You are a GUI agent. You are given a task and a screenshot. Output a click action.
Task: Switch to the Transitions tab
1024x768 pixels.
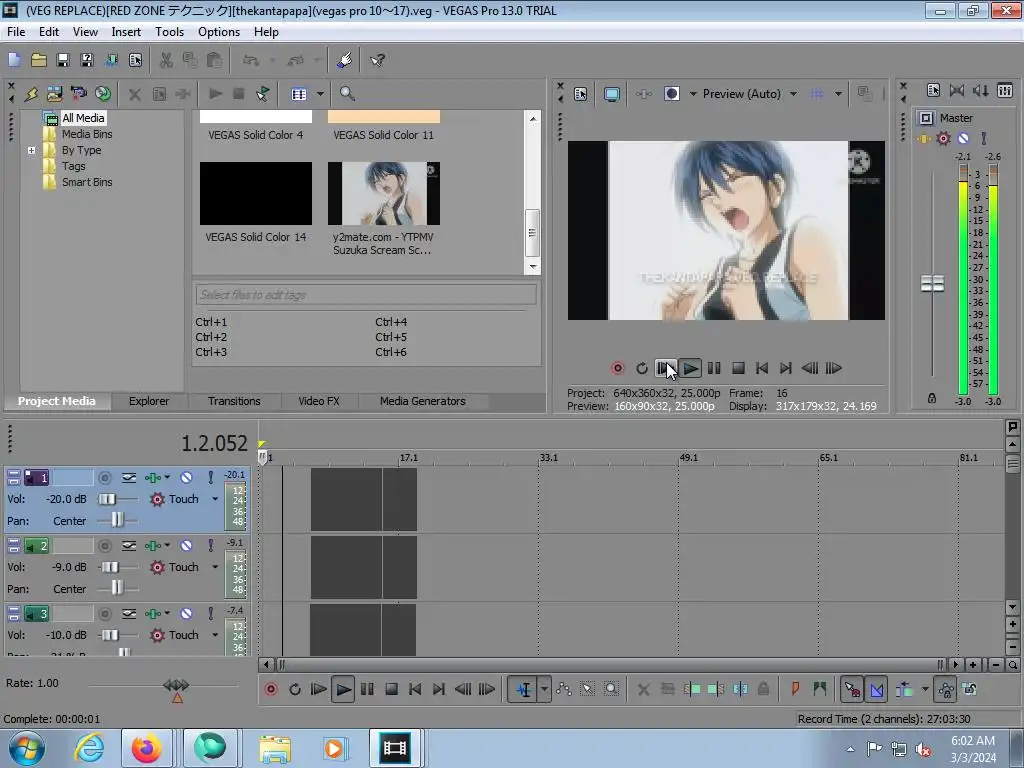[234, 402]
